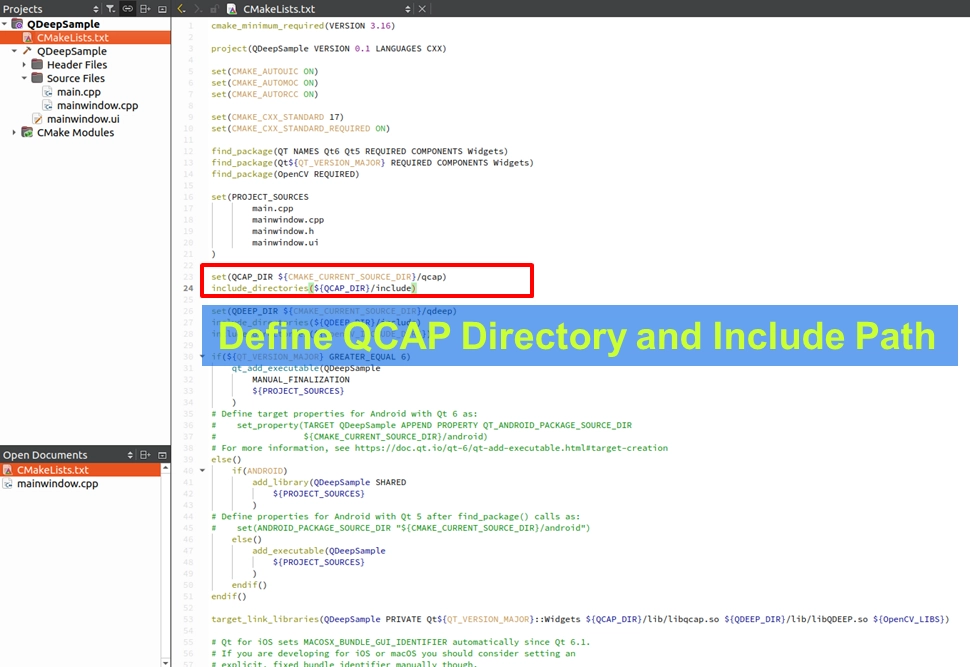Collapse the QDeepSample target node
Viewport: 970px width, 667px height.
[14, 51]
